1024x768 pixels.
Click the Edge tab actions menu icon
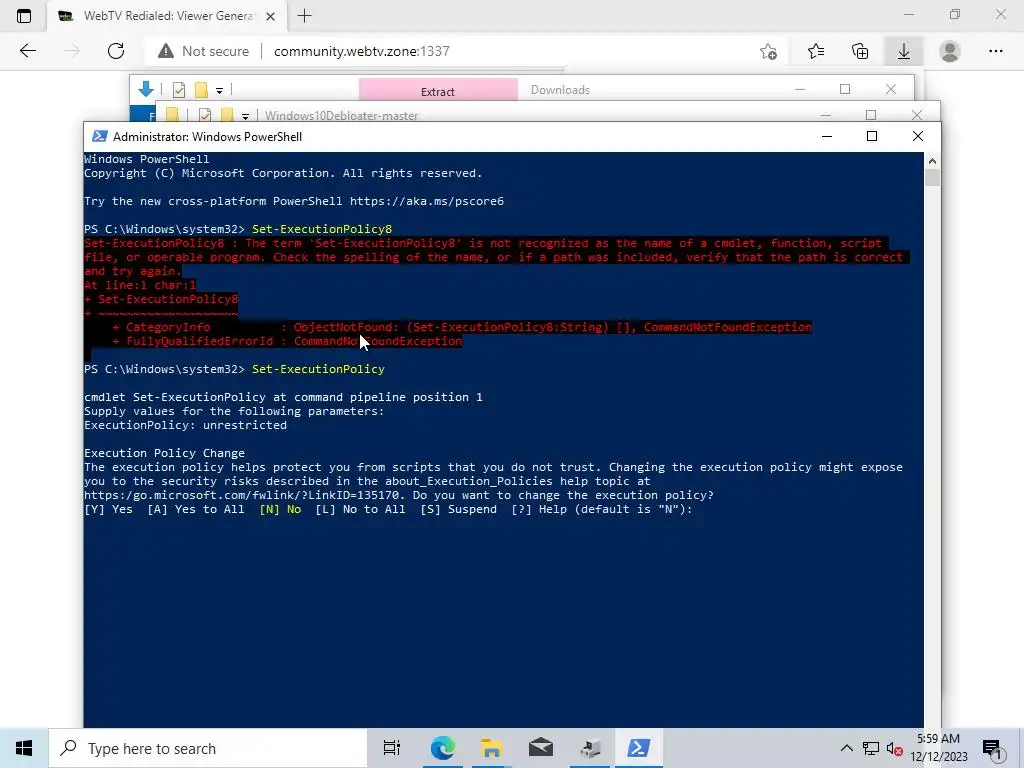point(24,16)
